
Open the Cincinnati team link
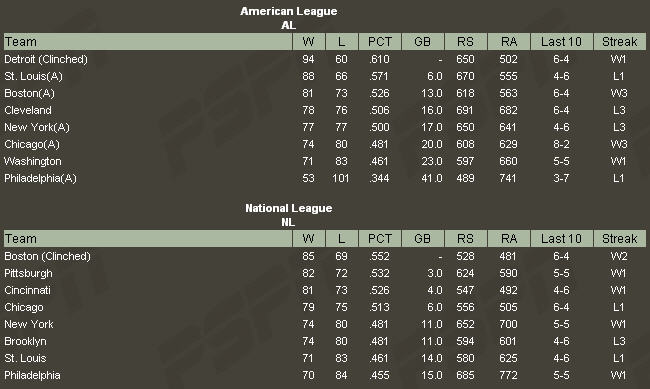(27, 290)
